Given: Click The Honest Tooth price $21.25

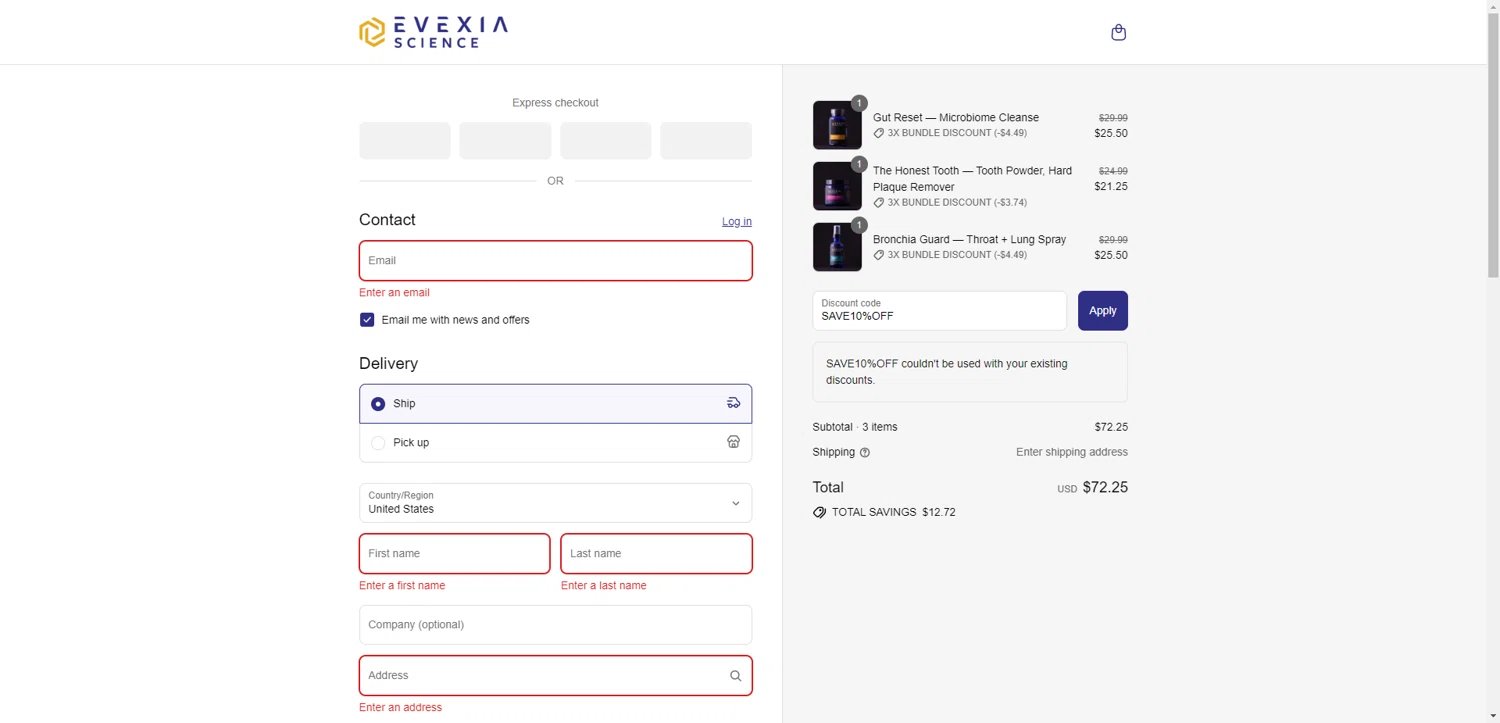Looking at the screenshot, I should point(1111,187).
